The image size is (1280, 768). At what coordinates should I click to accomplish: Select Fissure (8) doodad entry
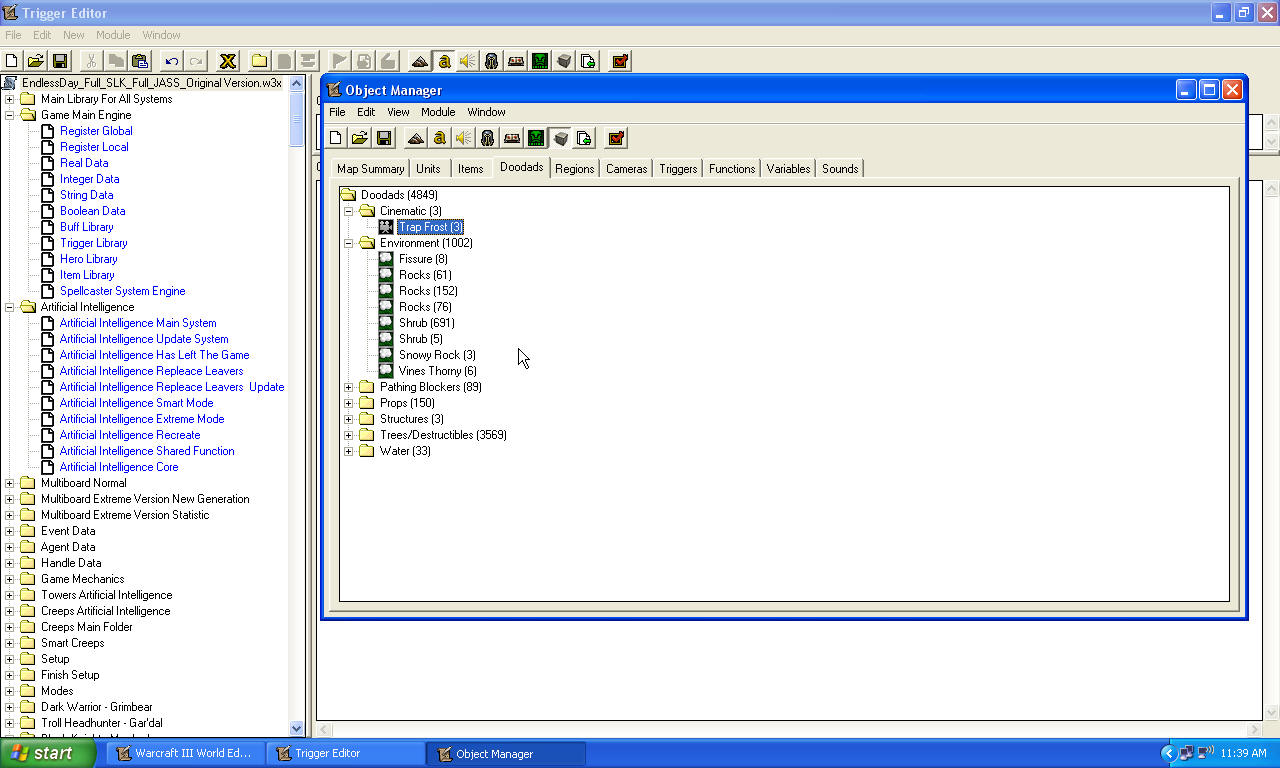(x=423, y=259)
